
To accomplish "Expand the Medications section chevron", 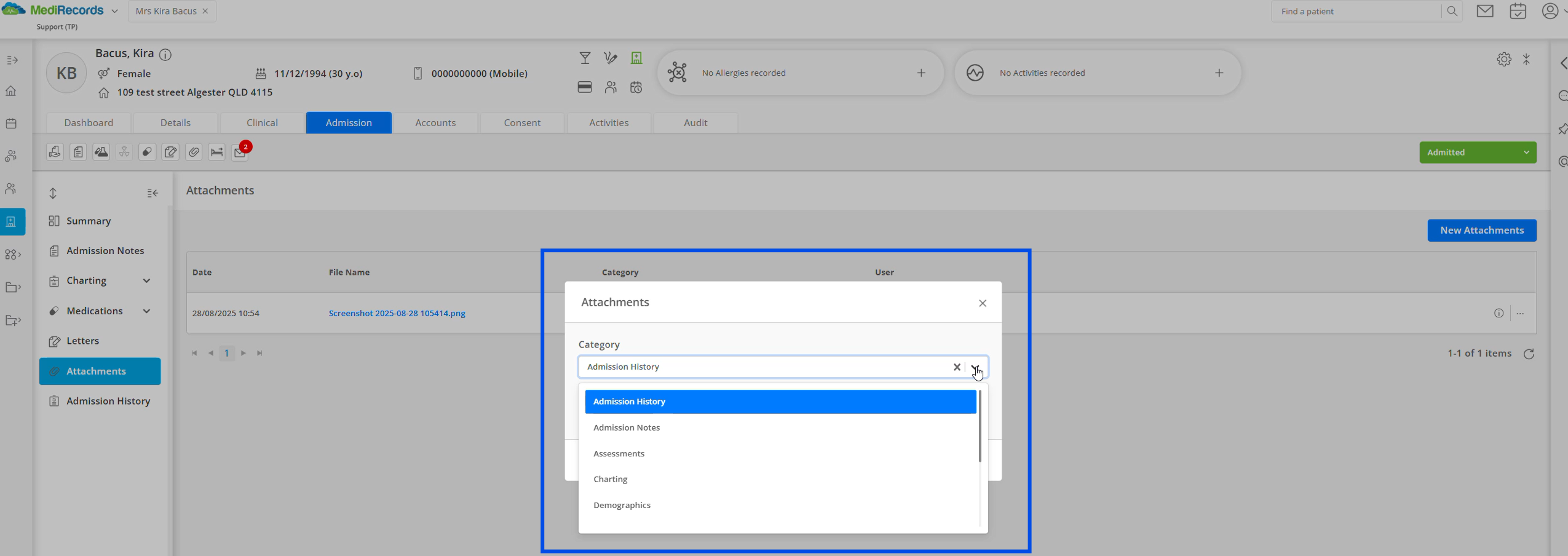I will 146,311.
